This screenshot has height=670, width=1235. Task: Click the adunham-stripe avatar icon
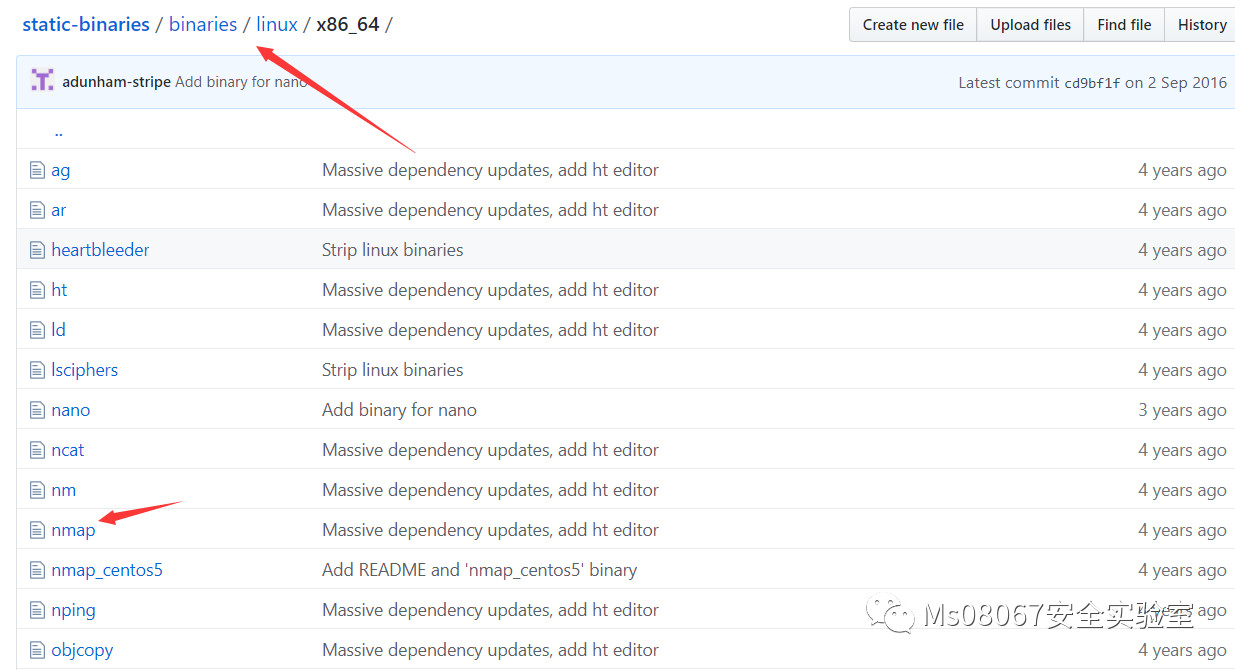click(x=42, y=81)
